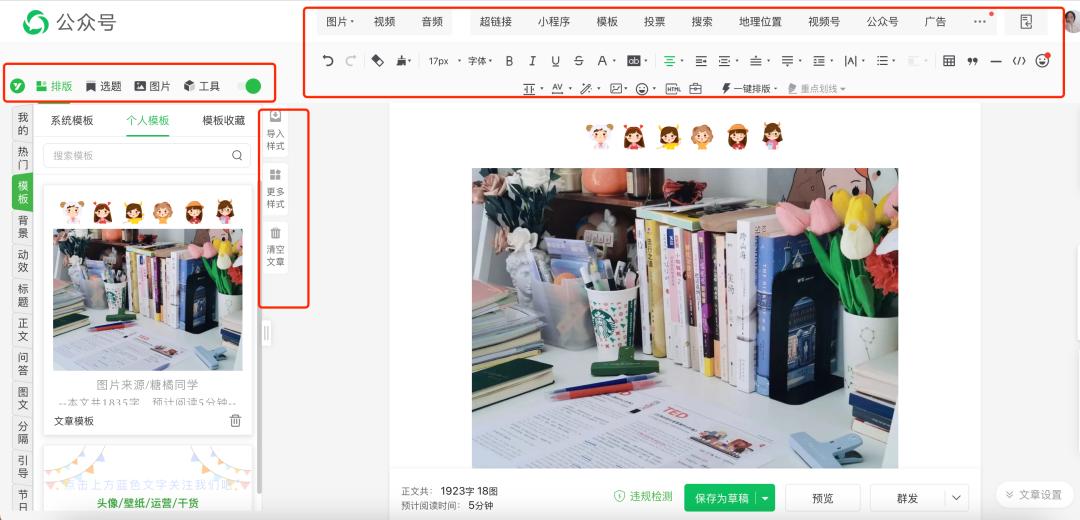Open the three-dot more insert menu
1080x520 pixels.
979,22
